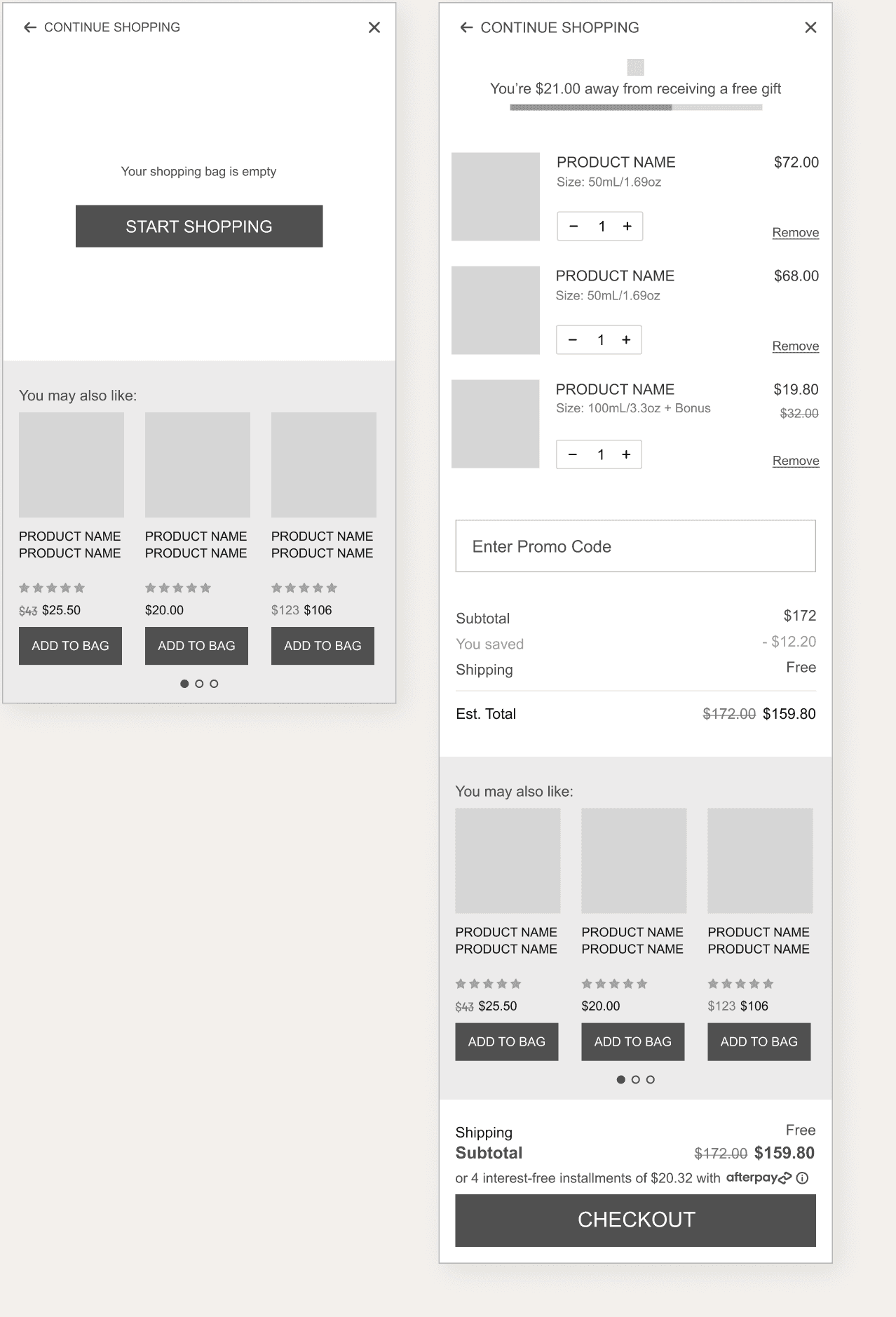Click star rating of $20.00 product, filled panel
This screenshot has width=896, height=1317.
point(615,984)
